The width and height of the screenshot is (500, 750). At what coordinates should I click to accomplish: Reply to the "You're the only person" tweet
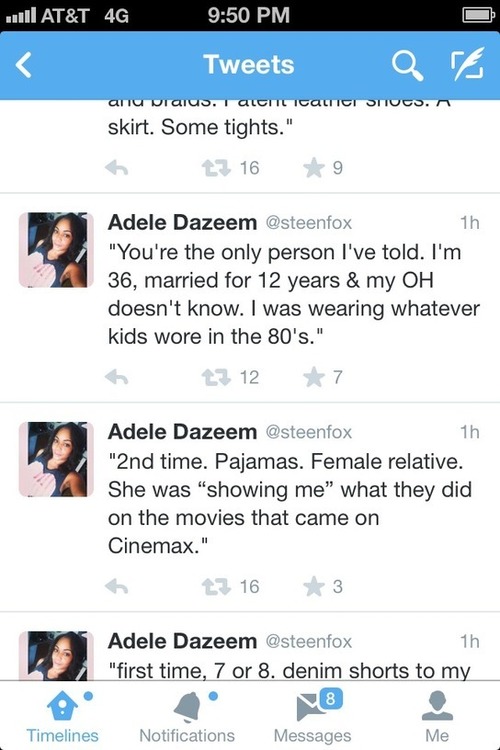[116, 377]
